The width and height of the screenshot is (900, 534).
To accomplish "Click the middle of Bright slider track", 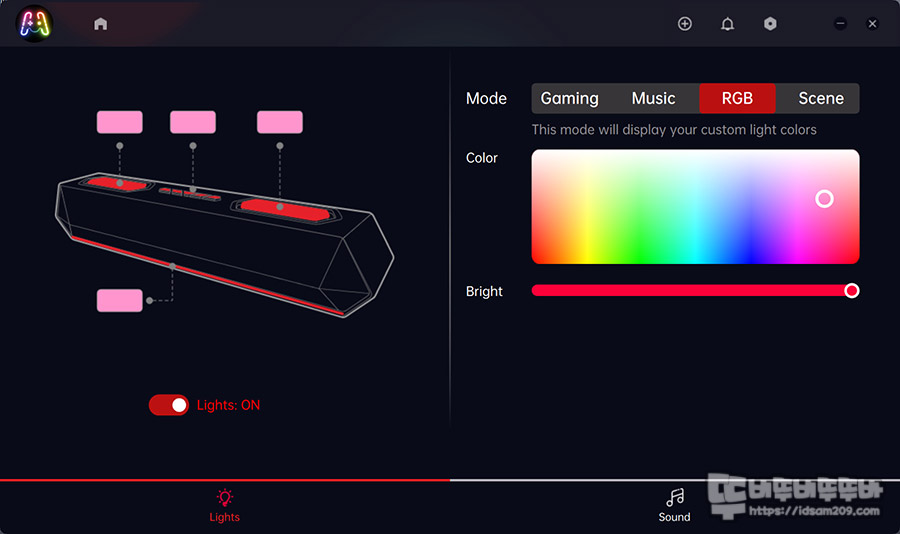I will (x=695, y=291).
